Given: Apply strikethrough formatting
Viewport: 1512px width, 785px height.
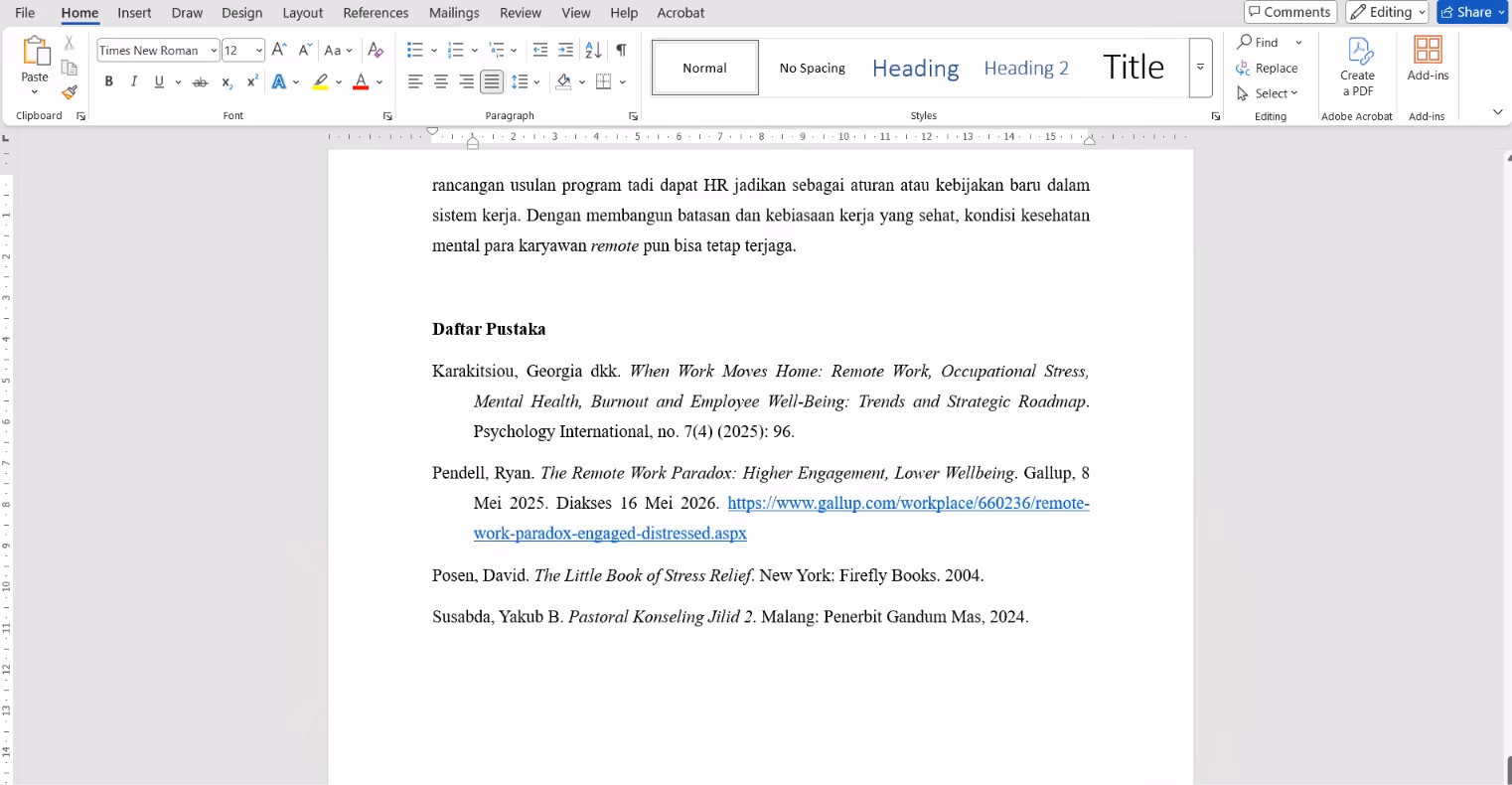Looking at the screenshot, I should coord(201,81).
